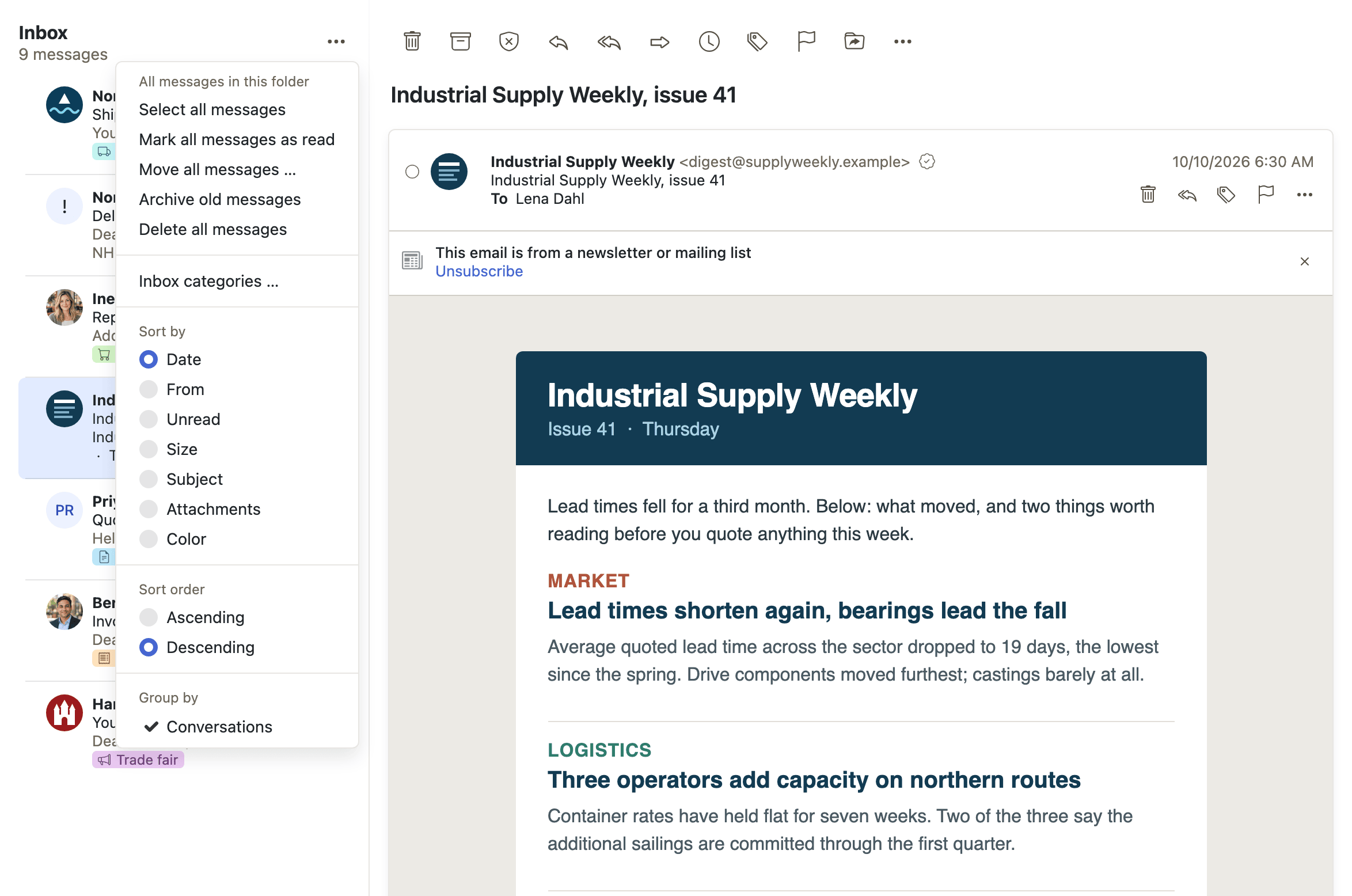Click the flag icon in message header

coord(1265,195)
